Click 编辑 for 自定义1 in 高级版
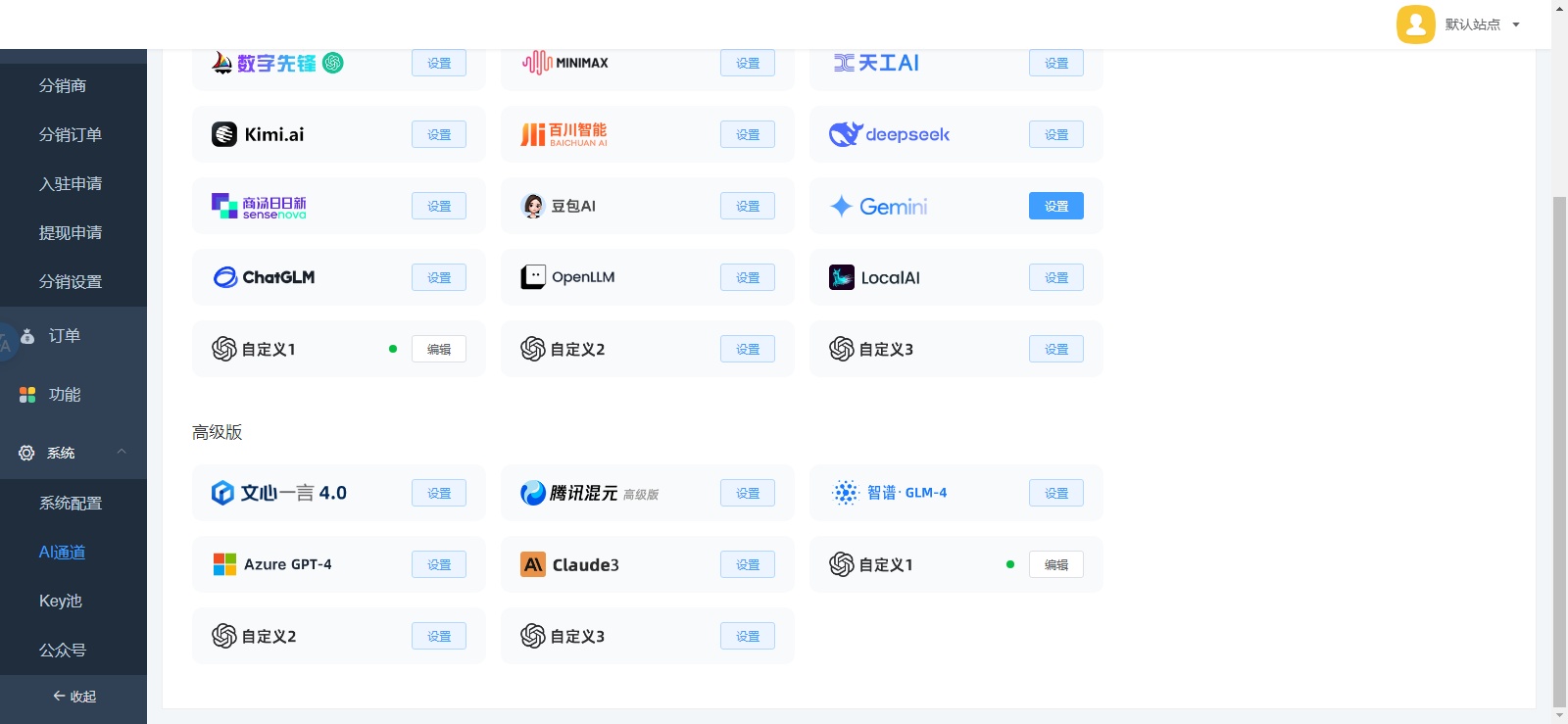This screenshot has width=1568, height=724. [1056, 564]
